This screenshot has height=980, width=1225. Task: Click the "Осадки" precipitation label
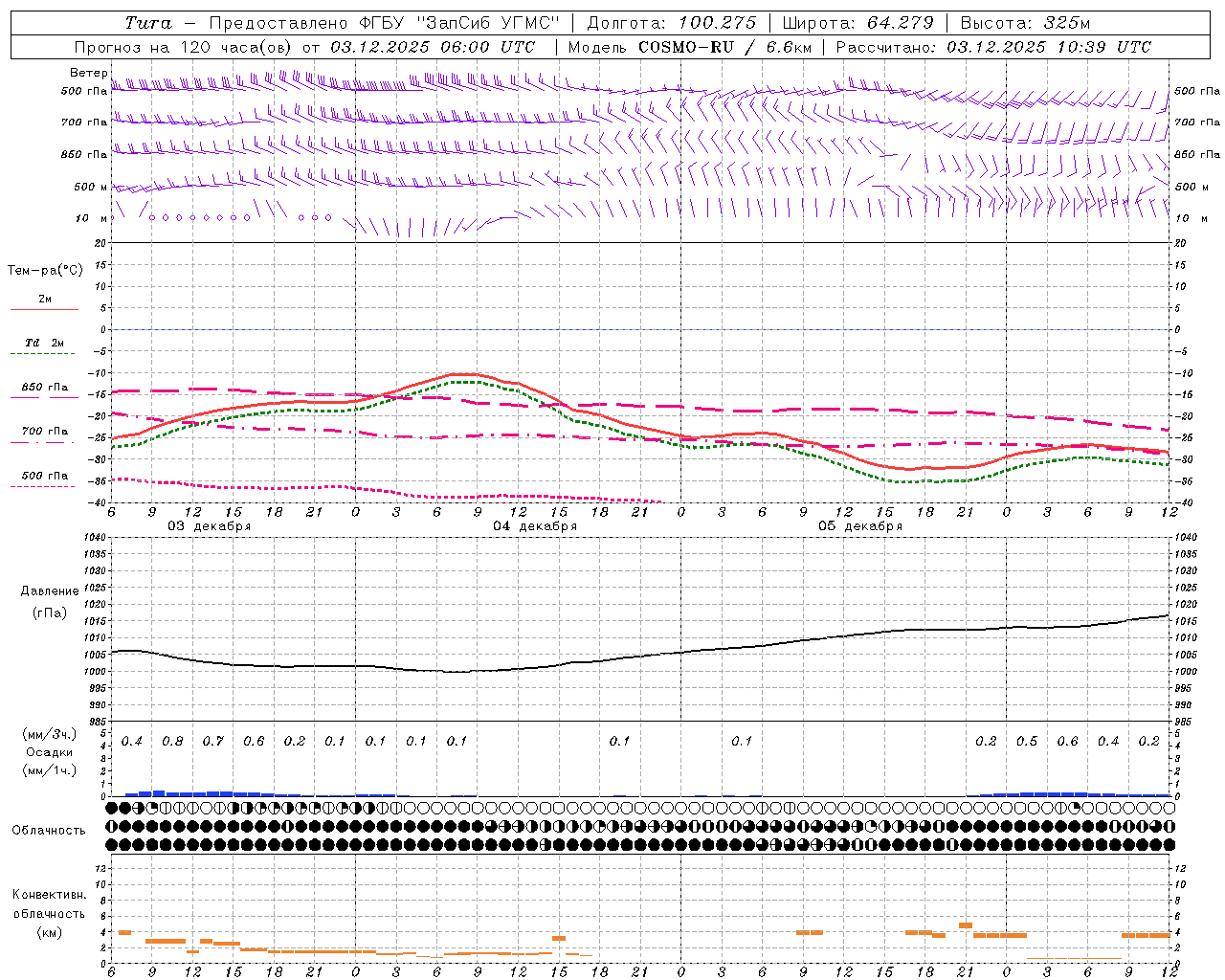click(x=50, y=752)
